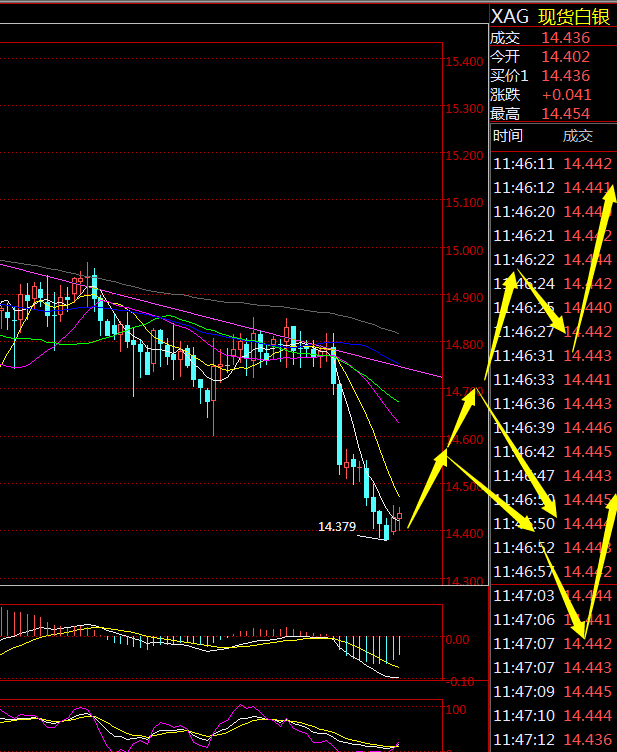This screenshot has height=752, width=617.
Task: Click the 14.400 price axis label
Action: [465, 533]
